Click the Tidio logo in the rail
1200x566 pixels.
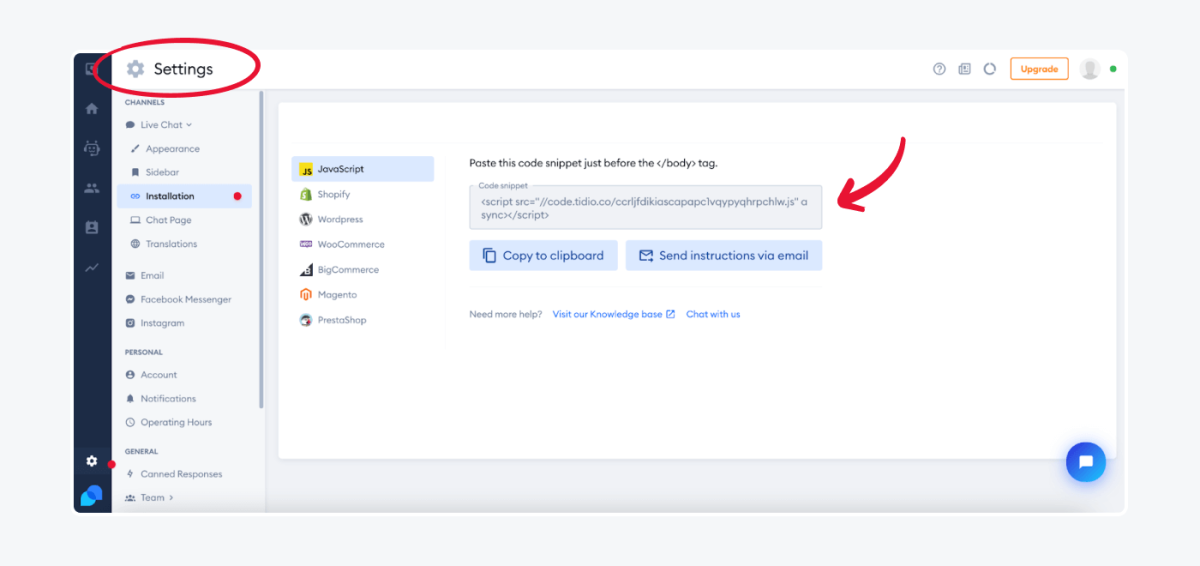pyautogui.click(x=92, y=495)
